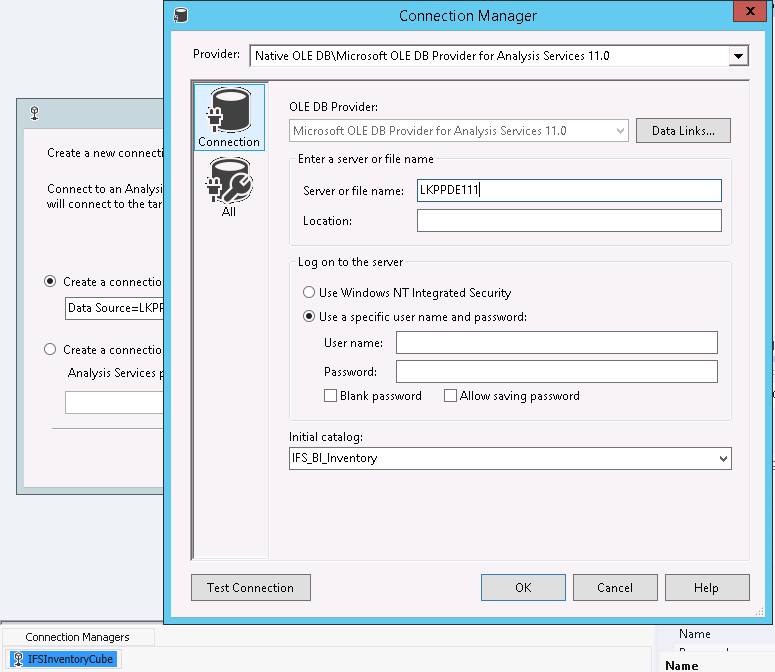Select the Connection page icon
Image resolution: width=775 pixels, height=672 pixels.
click(x=229, y=112)
